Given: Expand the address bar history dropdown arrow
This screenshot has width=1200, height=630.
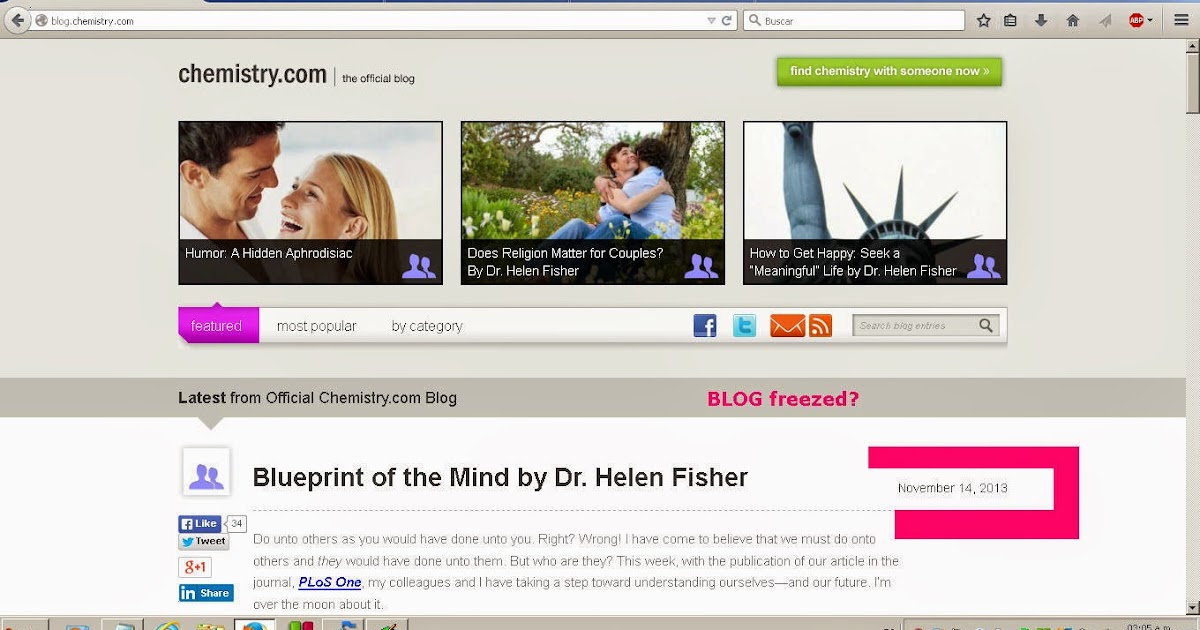Looking at the screenshot, I should tap(711, 20).
